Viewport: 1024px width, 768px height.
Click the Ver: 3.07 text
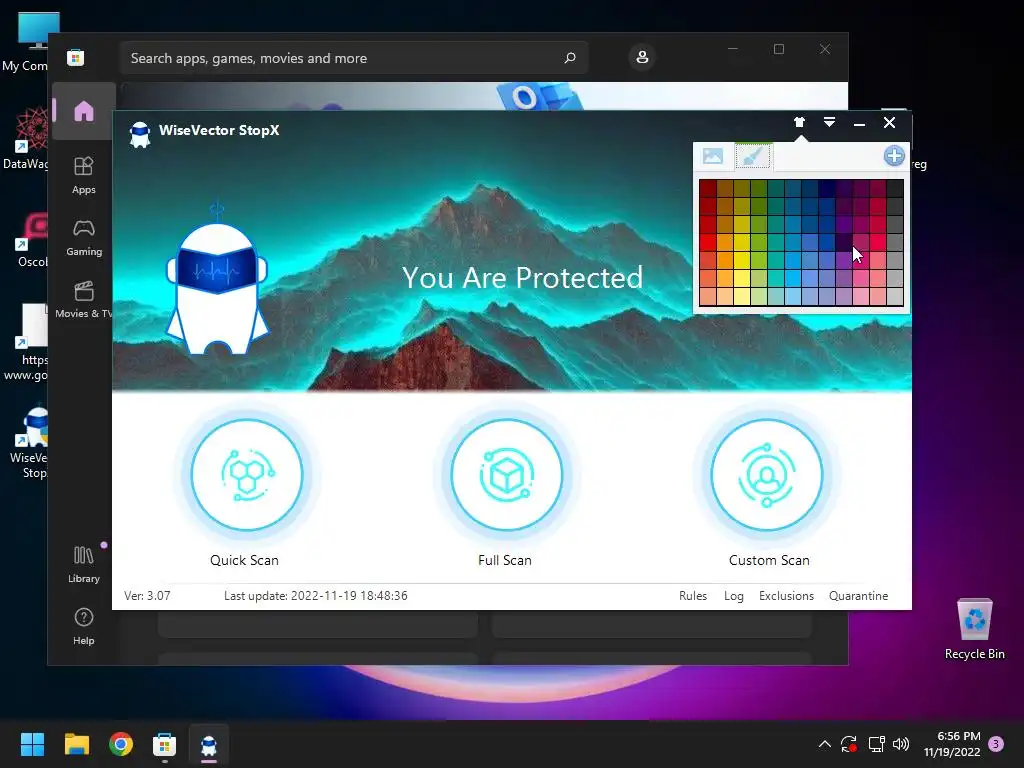[147, 596]
